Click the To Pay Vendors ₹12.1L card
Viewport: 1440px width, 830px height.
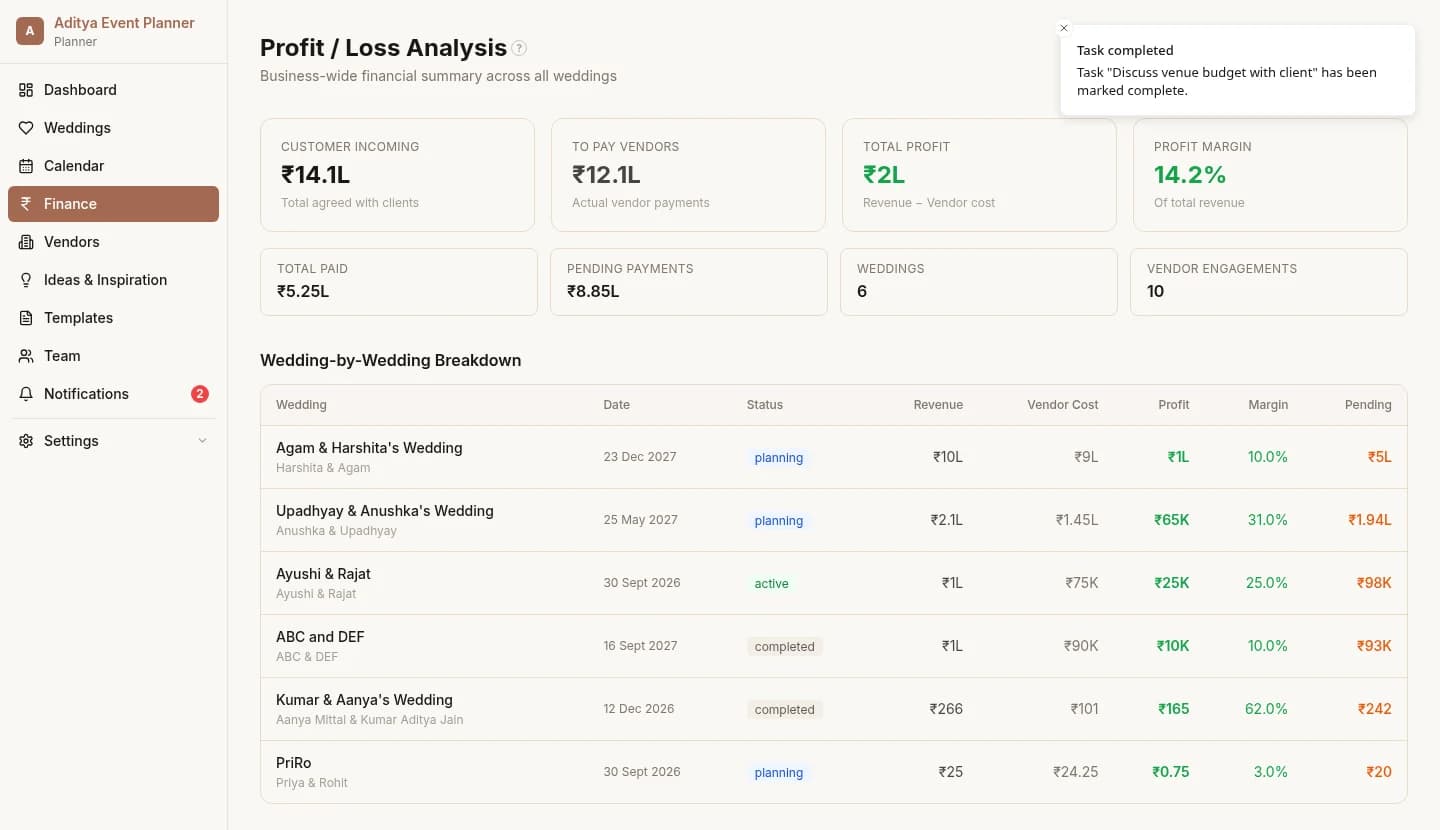pyautogui.click(x=688, y=175)
